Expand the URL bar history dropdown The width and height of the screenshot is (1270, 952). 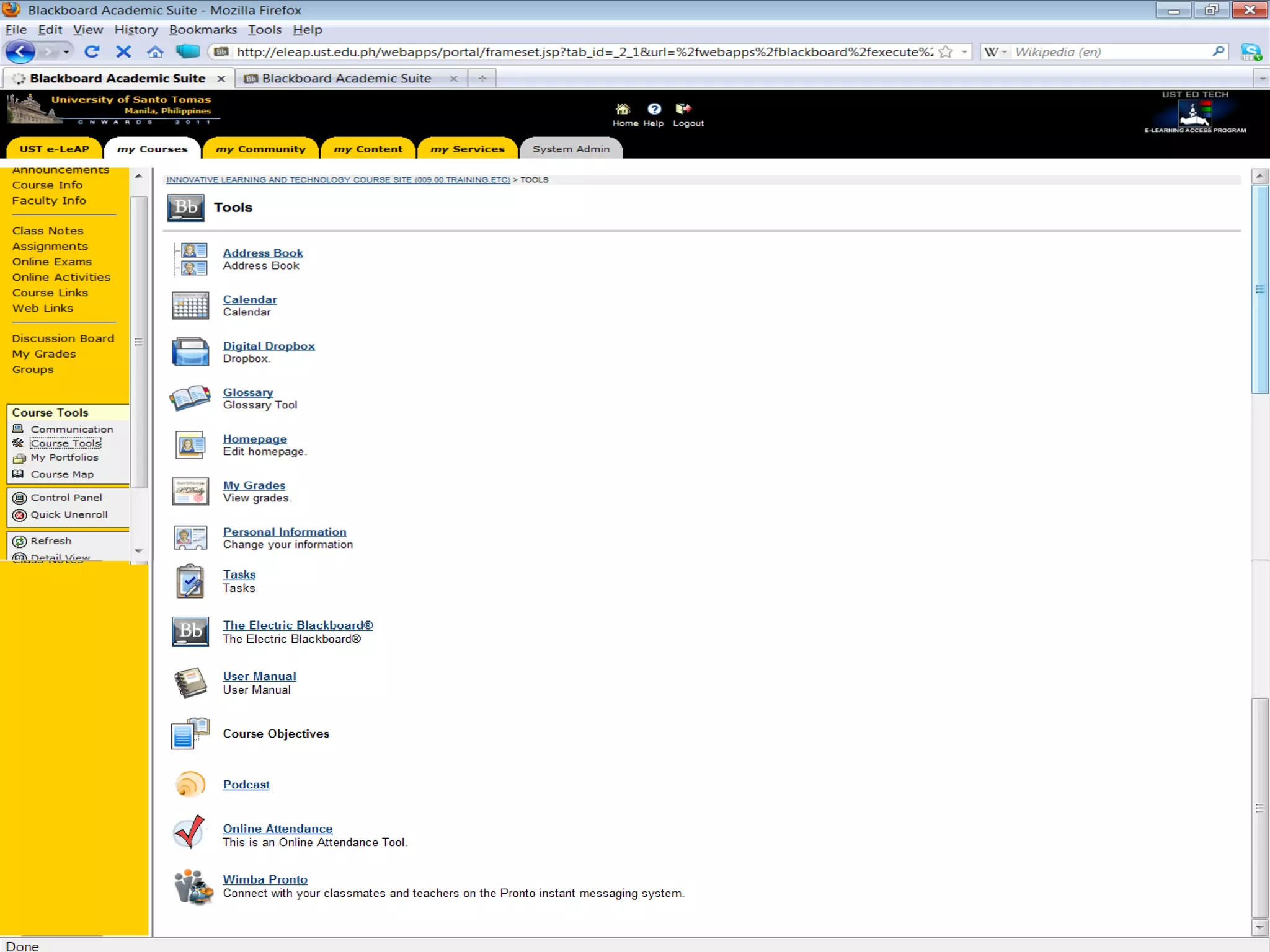964,52
